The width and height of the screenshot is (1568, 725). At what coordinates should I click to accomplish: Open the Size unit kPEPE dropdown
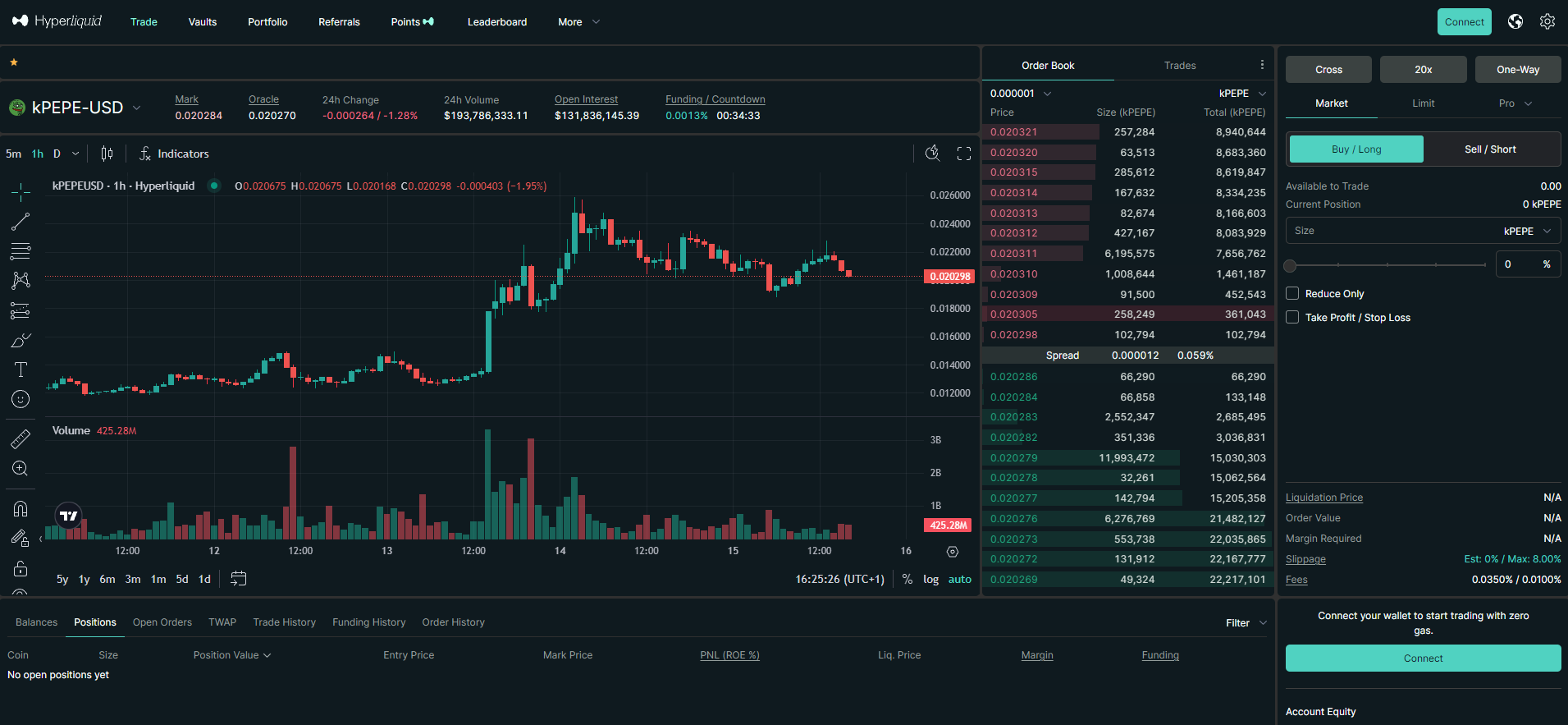click(1527, 232)
